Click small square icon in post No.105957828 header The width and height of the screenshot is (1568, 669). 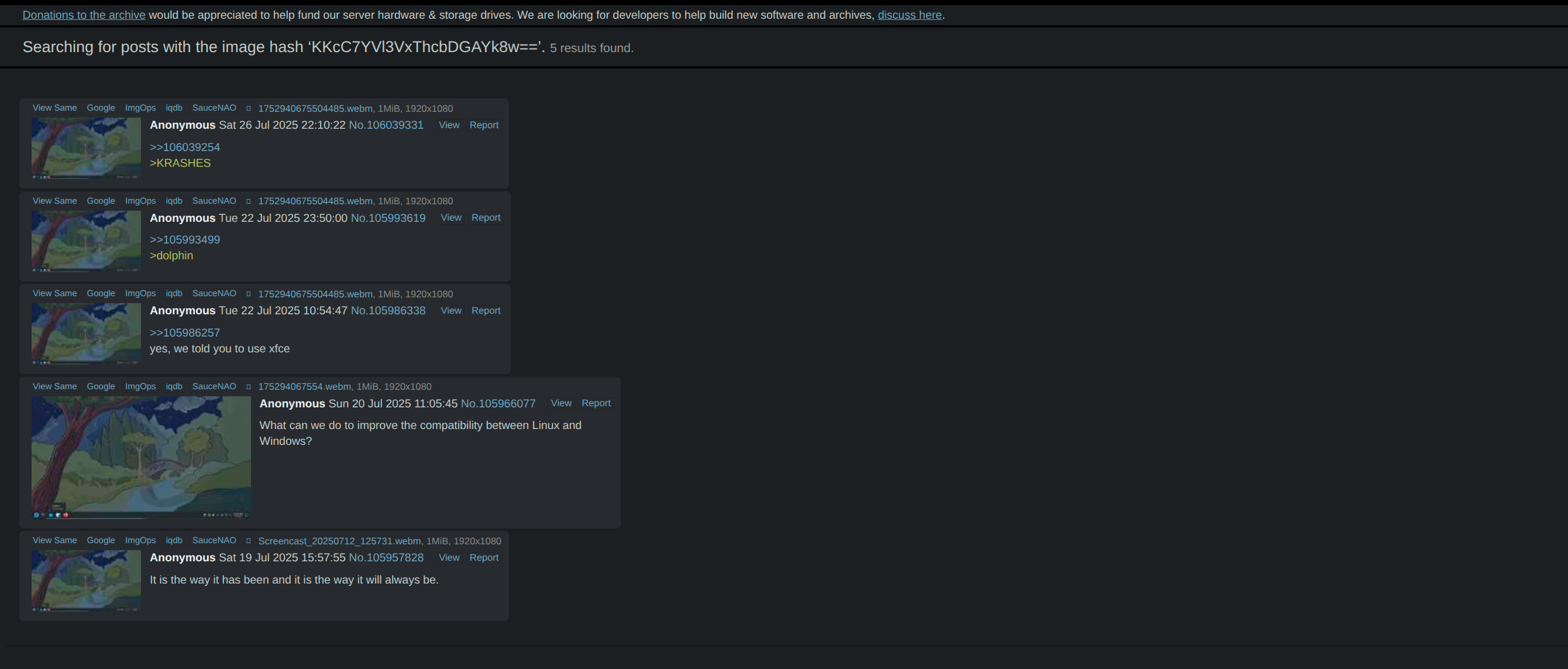[x=248, y=541]
